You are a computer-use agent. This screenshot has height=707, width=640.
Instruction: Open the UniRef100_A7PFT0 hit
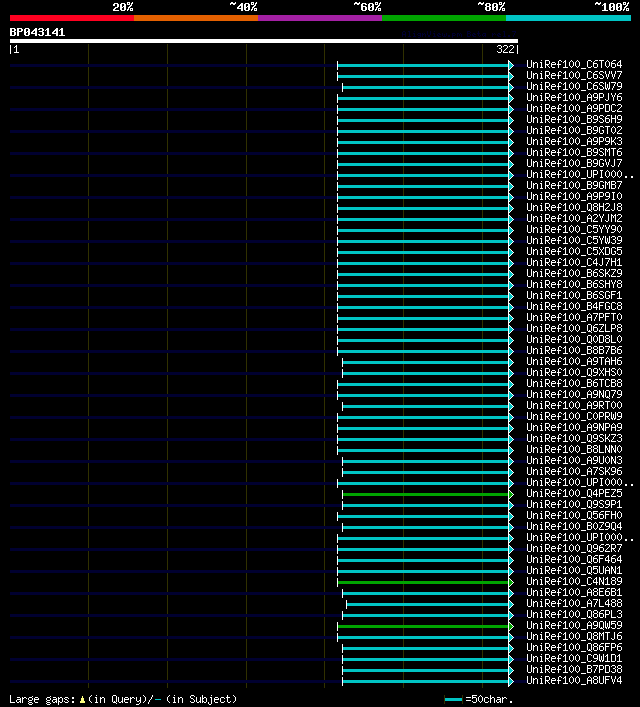point(574,317)
